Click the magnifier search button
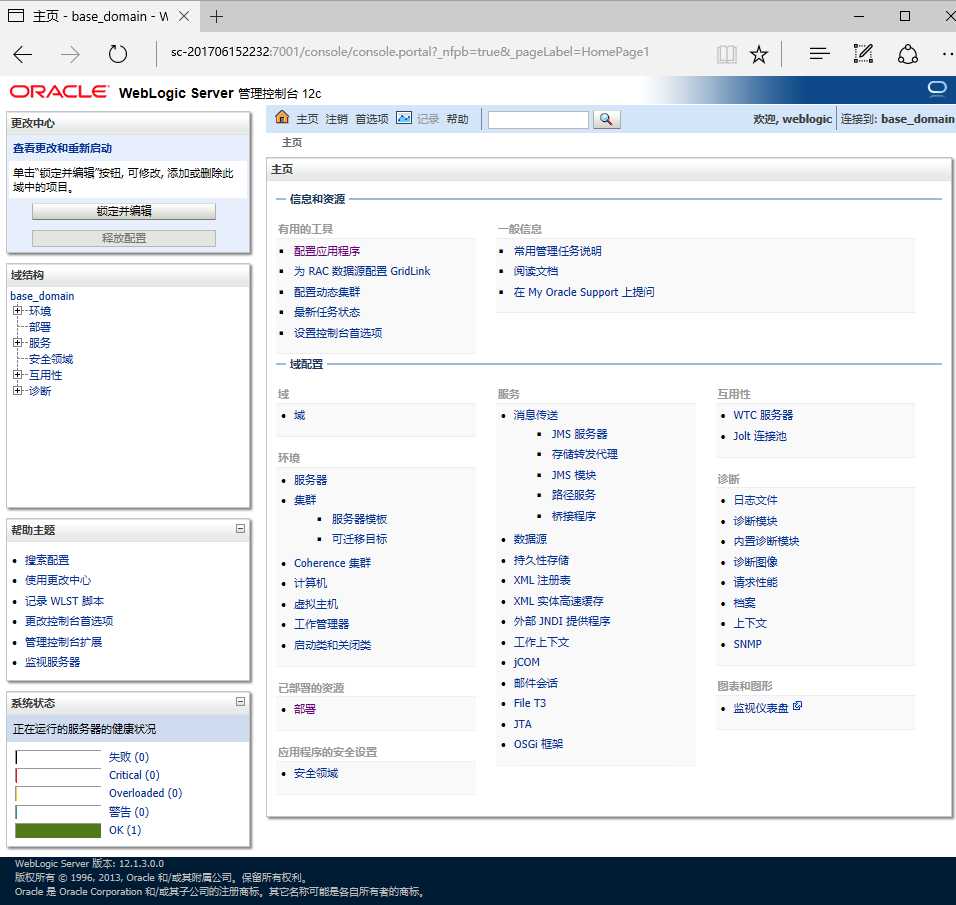 pos(606,119)
